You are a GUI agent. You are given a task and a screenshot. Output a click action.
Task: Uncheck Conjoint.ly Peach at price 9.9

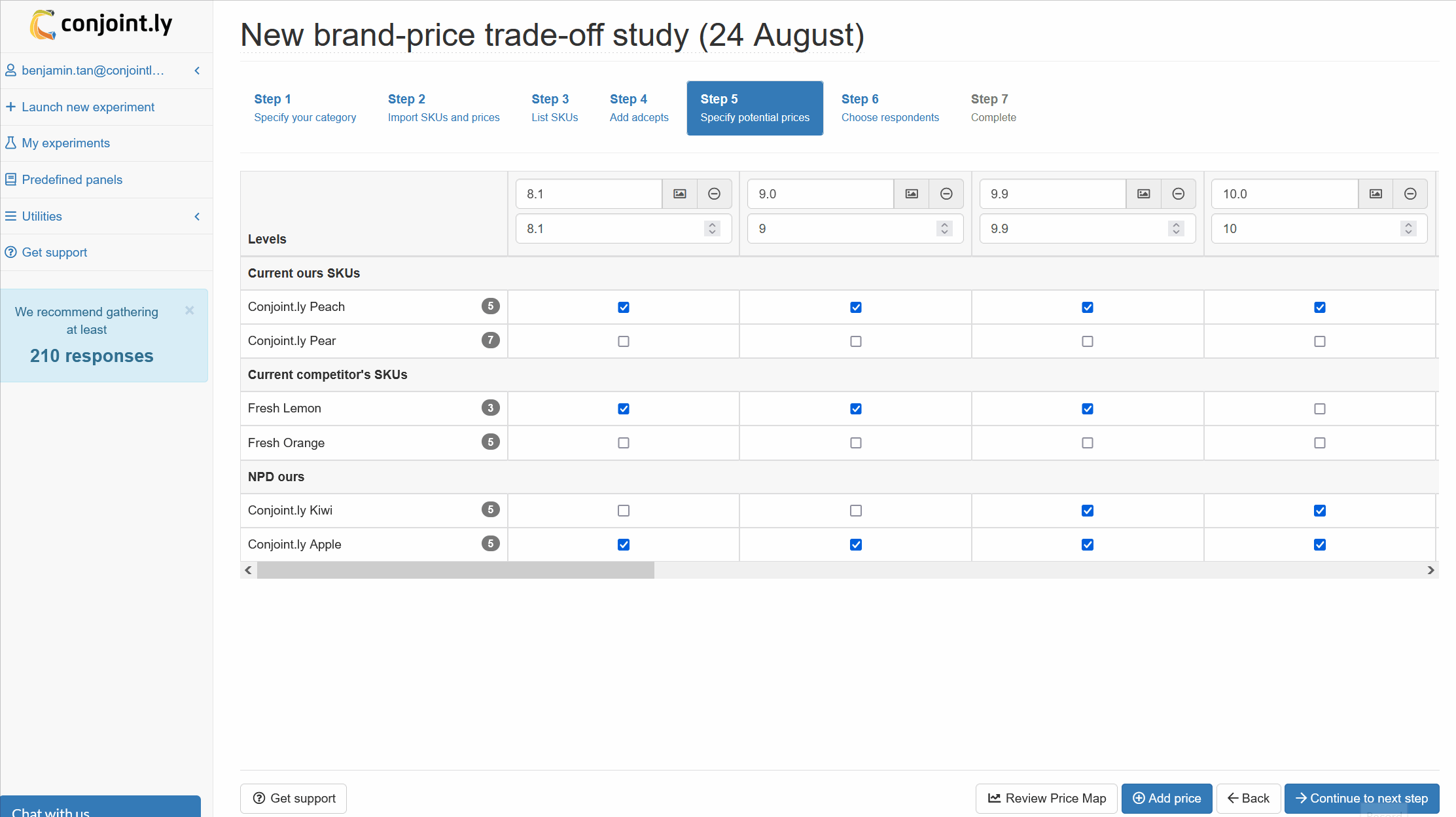(x=1088, y=307)
